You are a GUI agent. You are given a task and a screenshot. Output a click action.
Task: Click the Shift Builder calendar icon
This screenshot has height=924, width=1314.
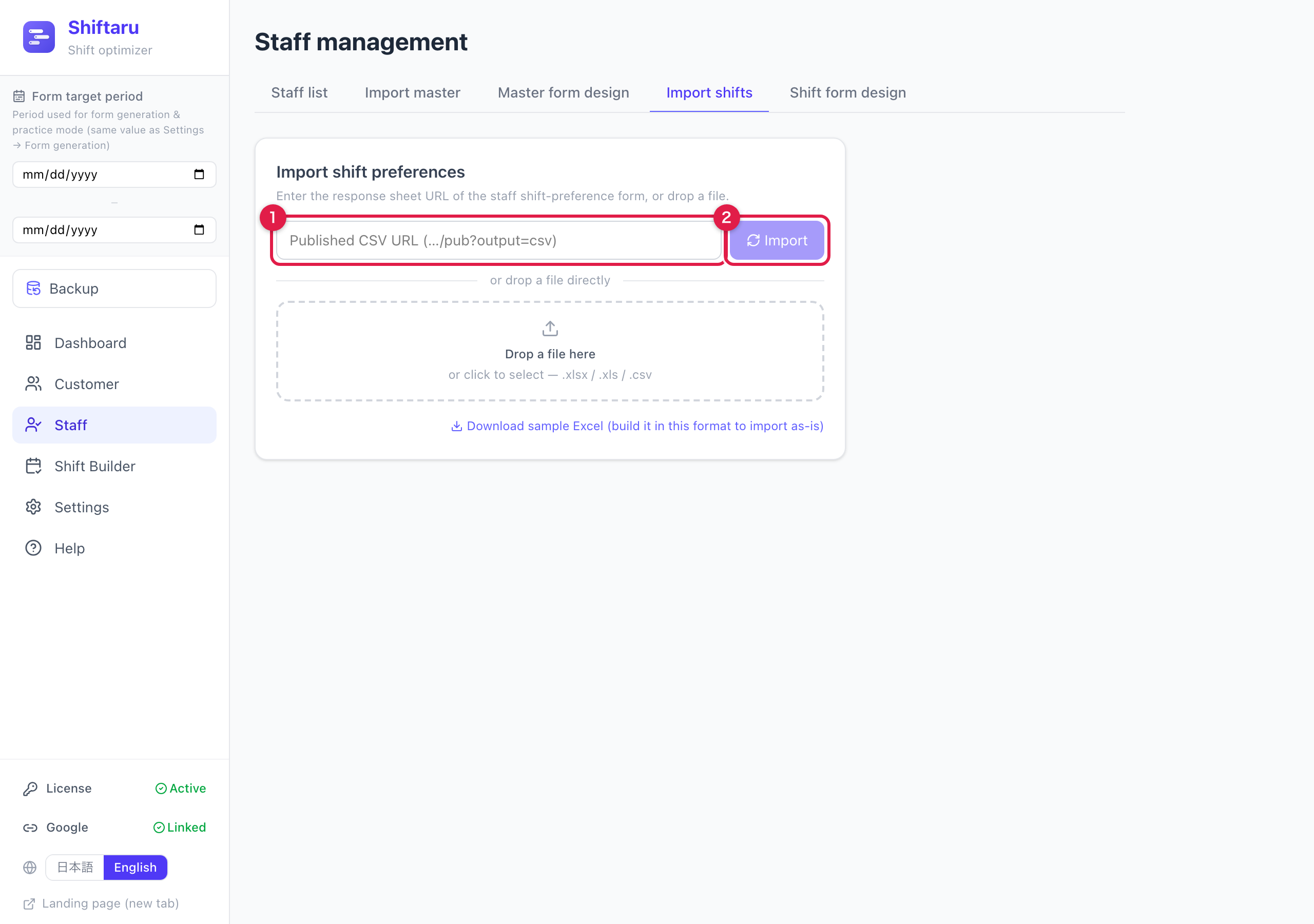[33, 466]
